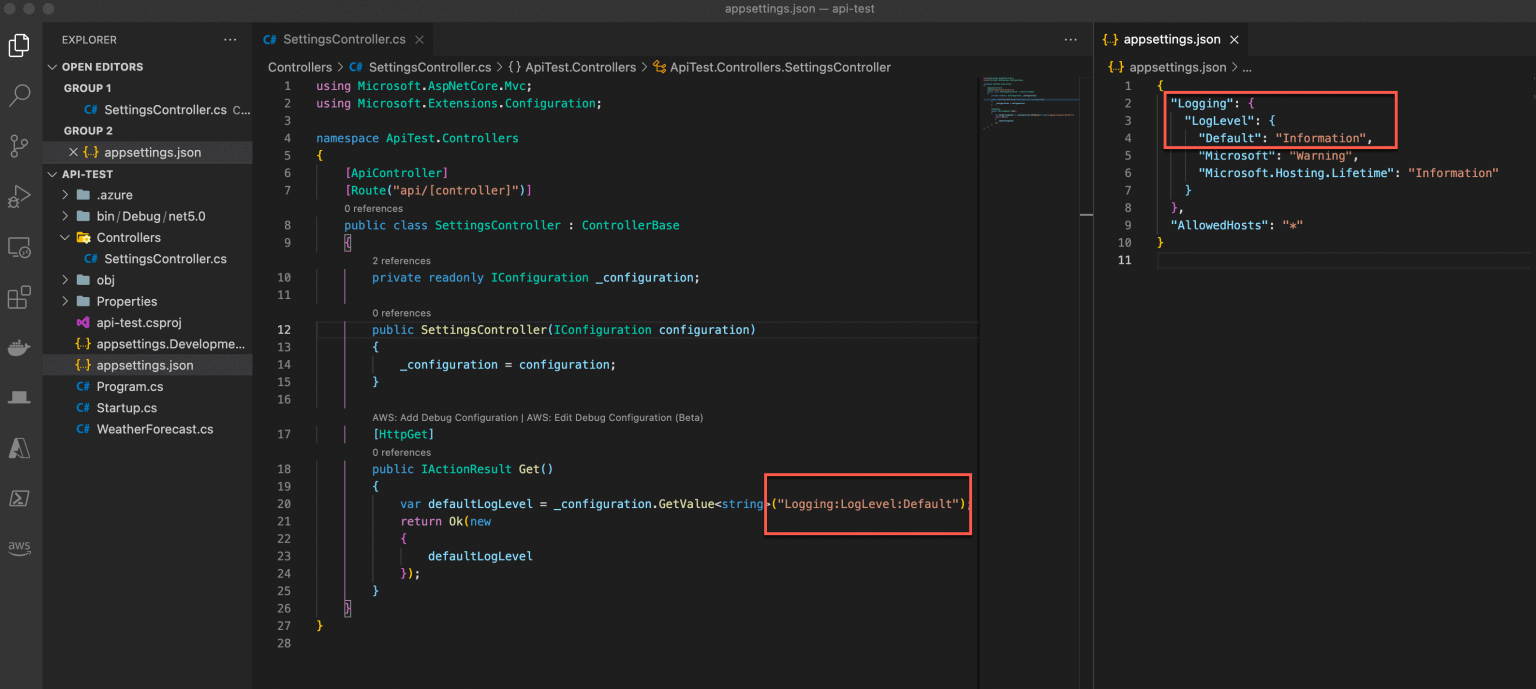Open the Docker extension panel
Viewport: 1536px width, 689px height.
[19, 347]
